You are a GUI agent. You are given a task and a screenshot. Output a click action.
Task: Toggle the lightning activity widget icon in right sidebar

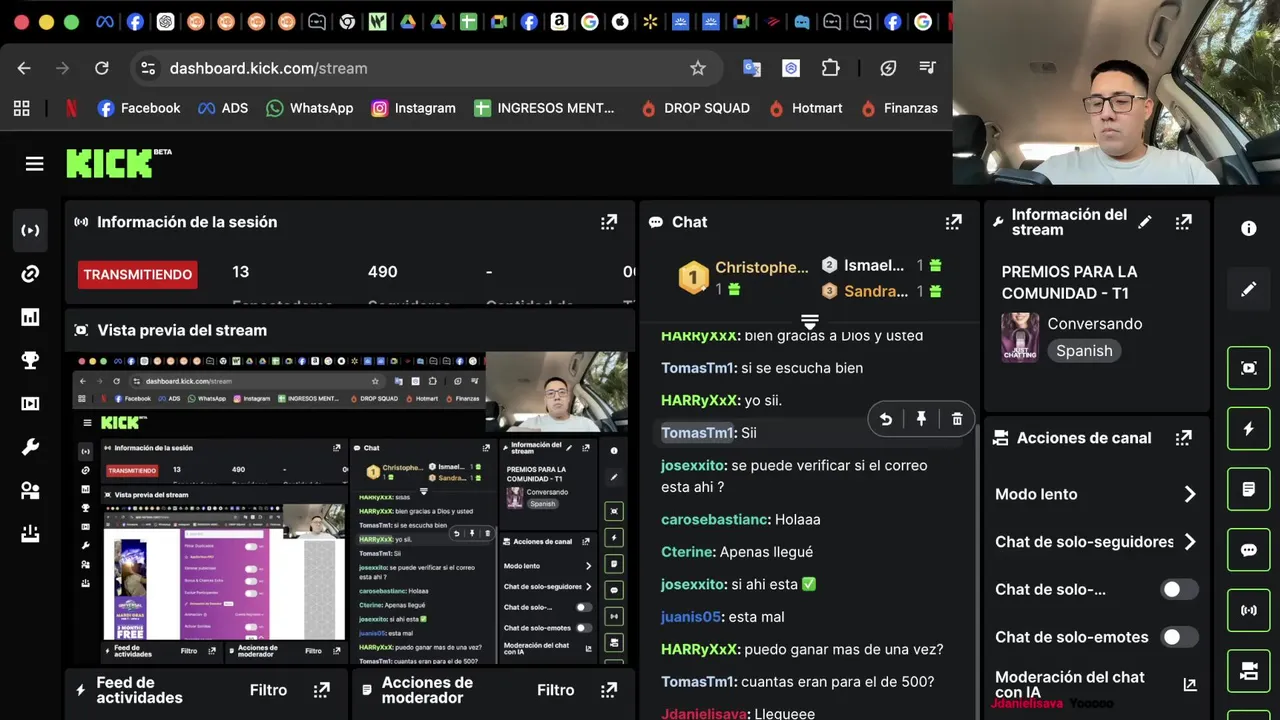[1249, 429]
